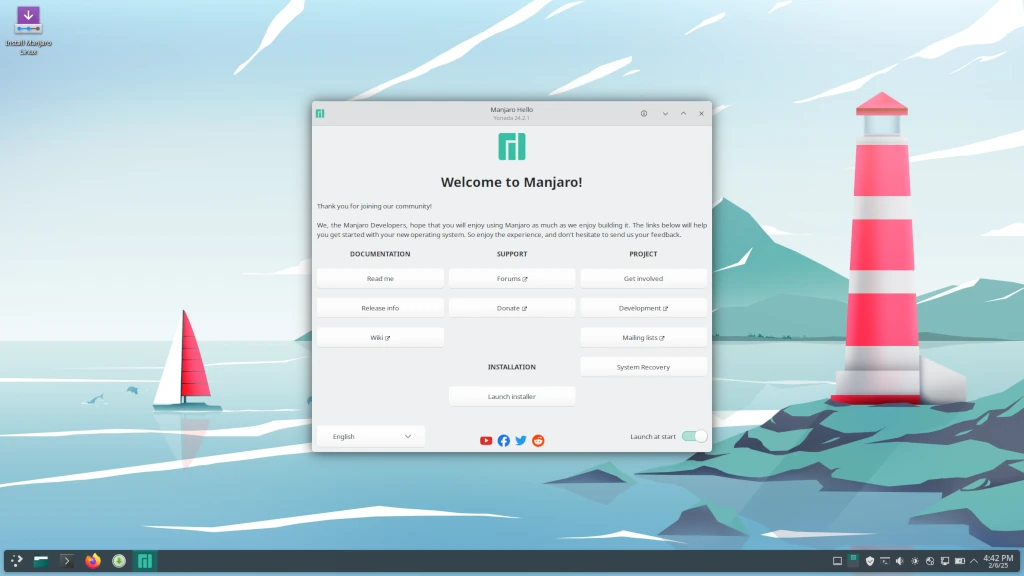
Task: Toggle the Launch at start switch
Action: tap(694, 436)
